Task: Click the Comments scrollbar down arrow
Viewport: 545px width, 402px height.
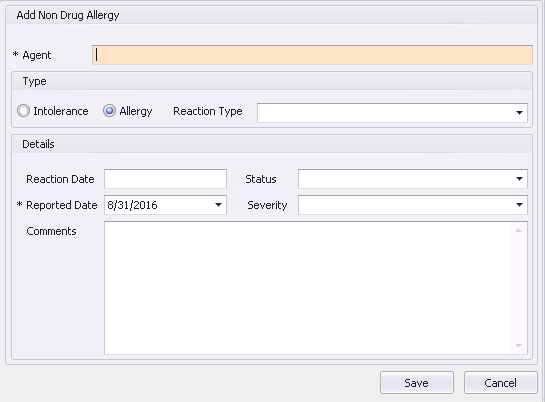Action: pos(518,345)
